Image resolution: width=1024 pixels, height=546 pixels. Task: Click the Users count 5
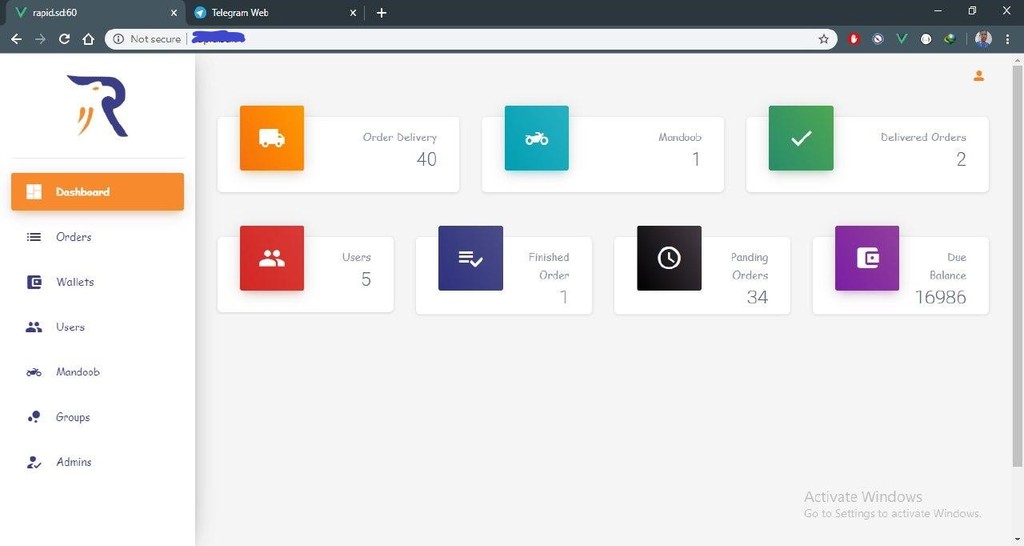pyautogui.click(x=366, y=279)
